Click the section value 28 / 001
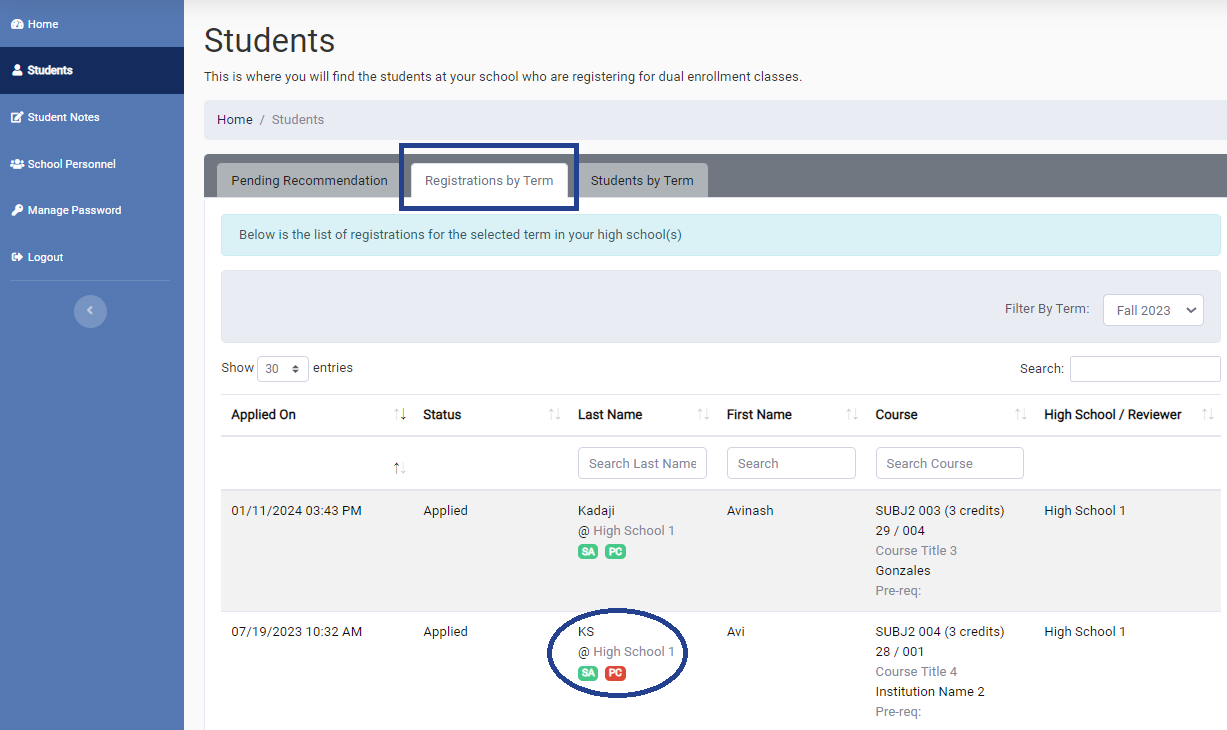The image size is (1227, 730). tap(900, 652)
